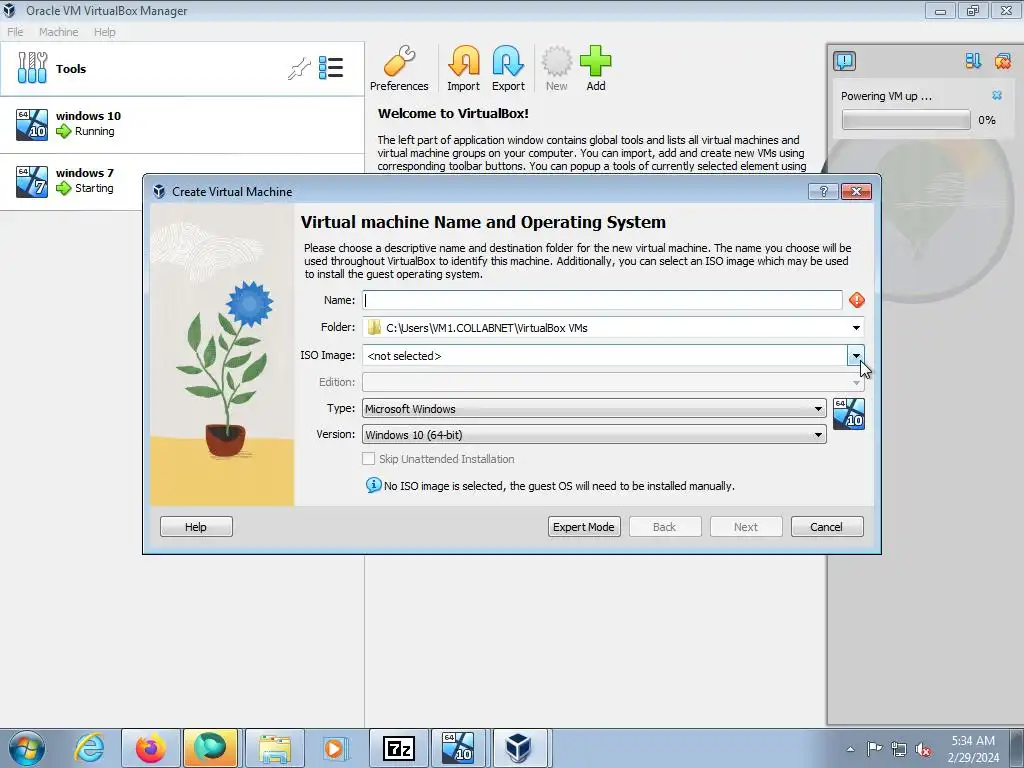1024x768 pixels.
Task: Open the Windows Start button
Action: (x=27, y=748)
